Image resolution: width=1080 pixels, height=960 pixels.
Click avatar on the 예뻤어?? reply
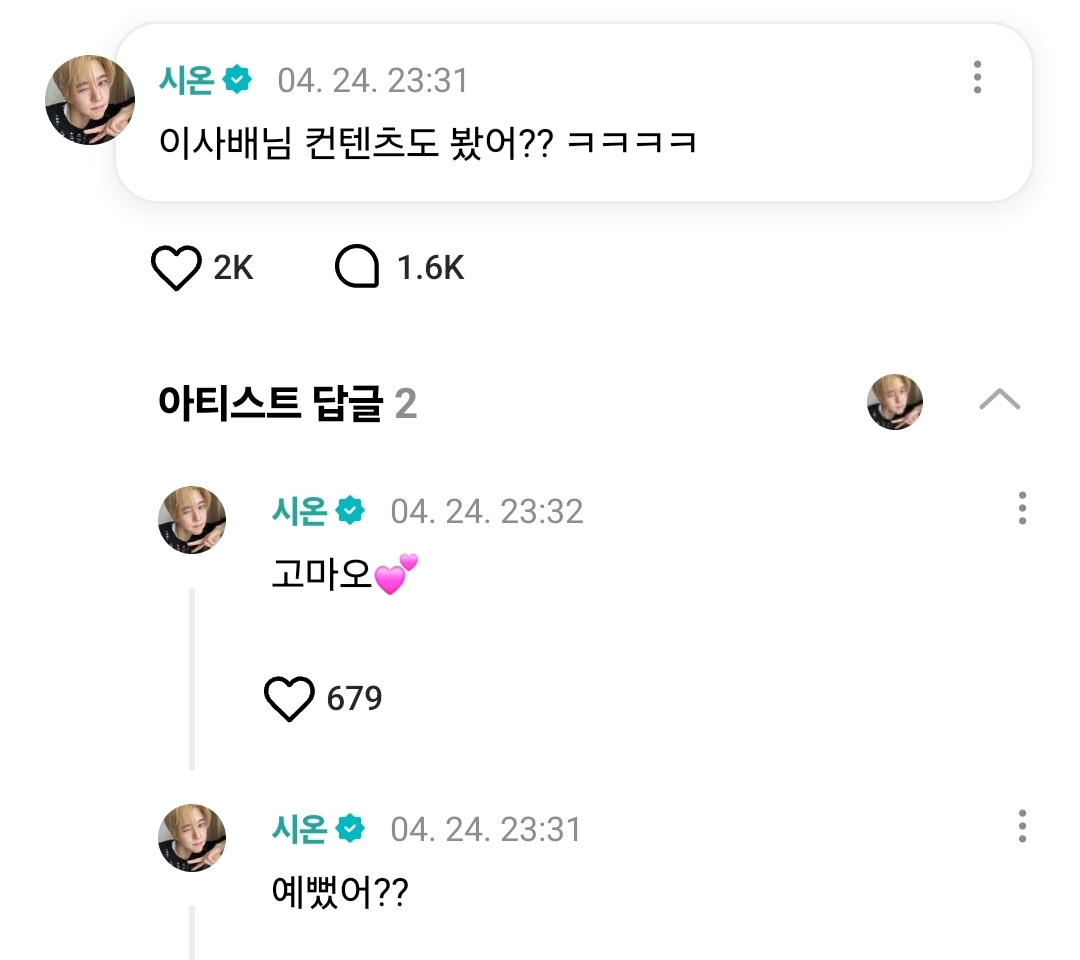192,838
